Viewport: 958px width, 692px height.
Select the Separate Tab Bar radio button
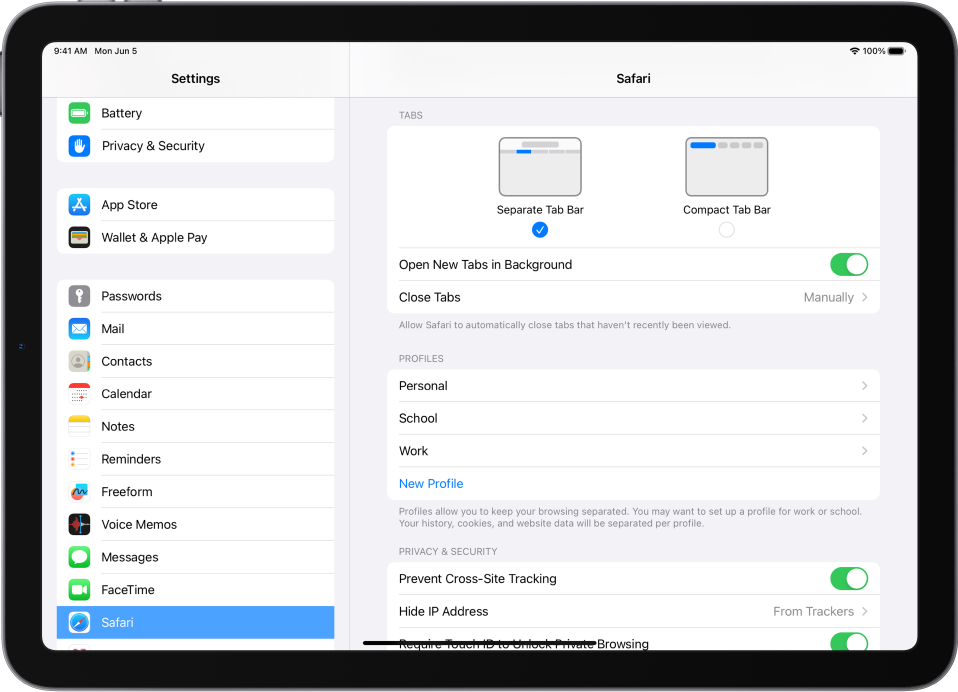pos(539,230)
